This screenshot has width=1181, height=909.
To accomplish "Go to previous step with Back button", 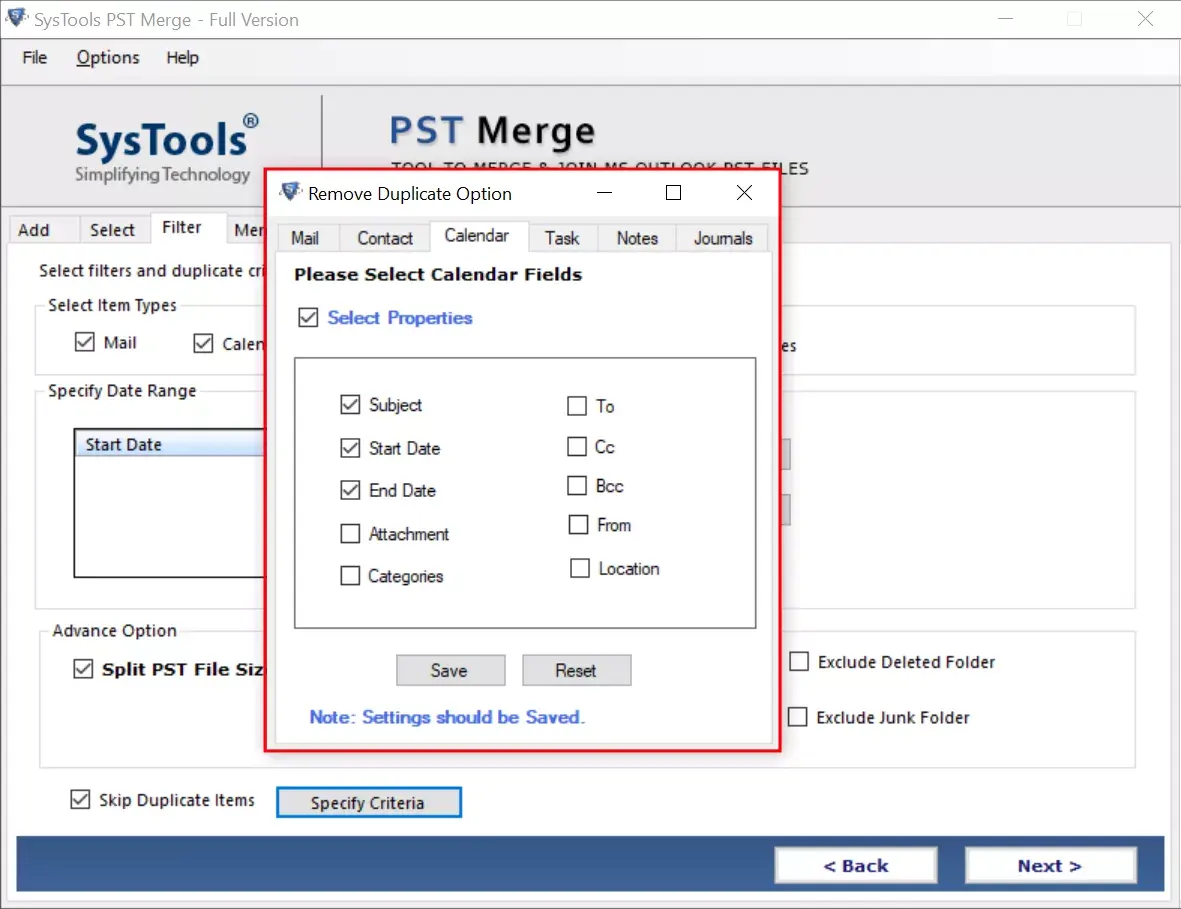I will pos(856,866).
